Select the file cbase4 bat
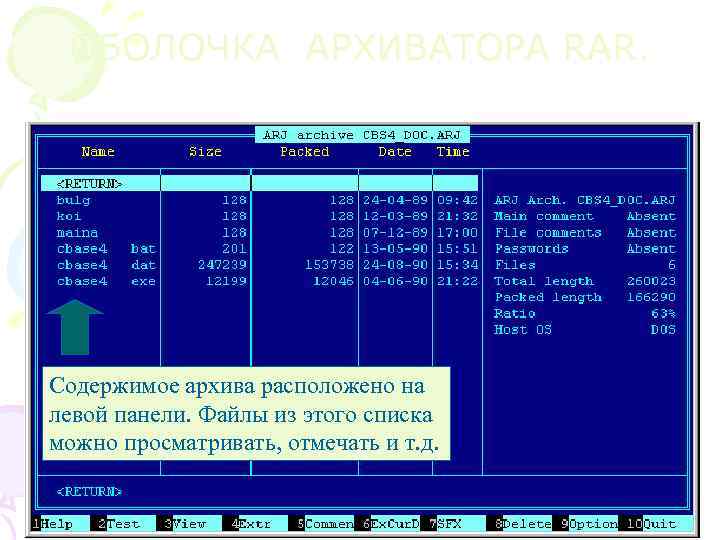The image size is (720, 540). pyautogui.click(x=106, y=249)
